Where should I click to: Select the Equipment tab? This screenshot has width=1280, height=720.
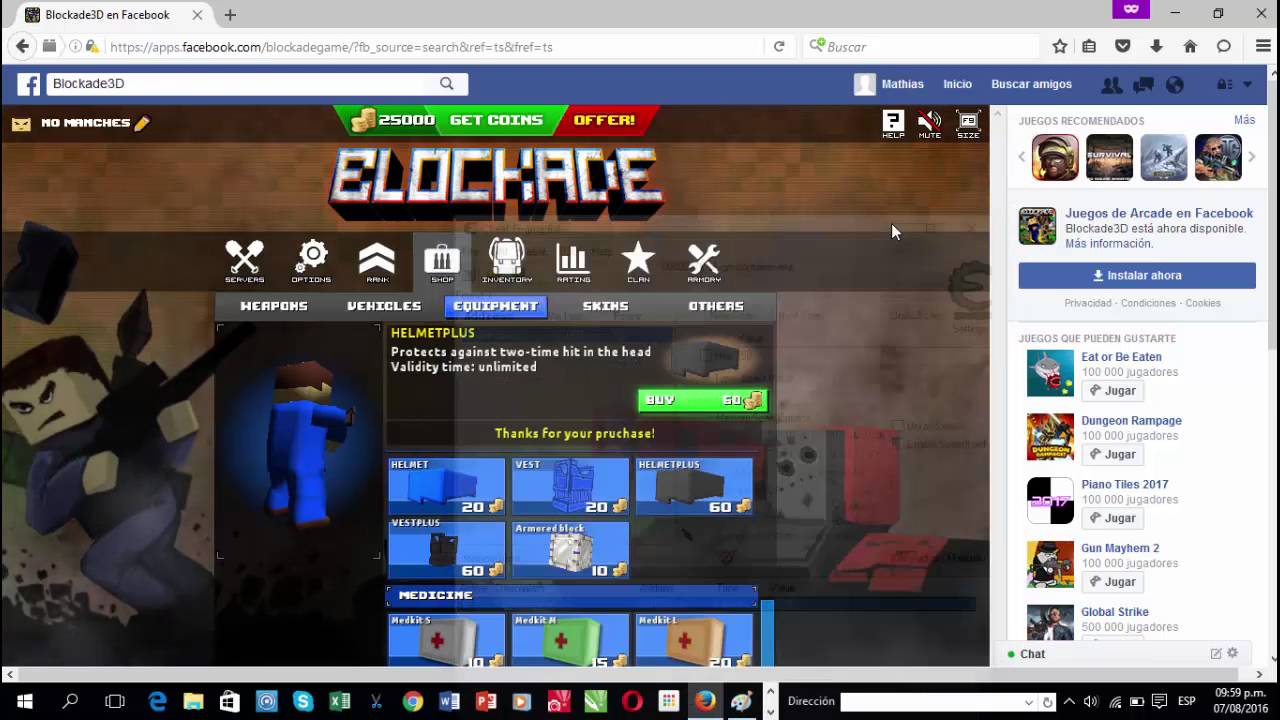point(496,306)
